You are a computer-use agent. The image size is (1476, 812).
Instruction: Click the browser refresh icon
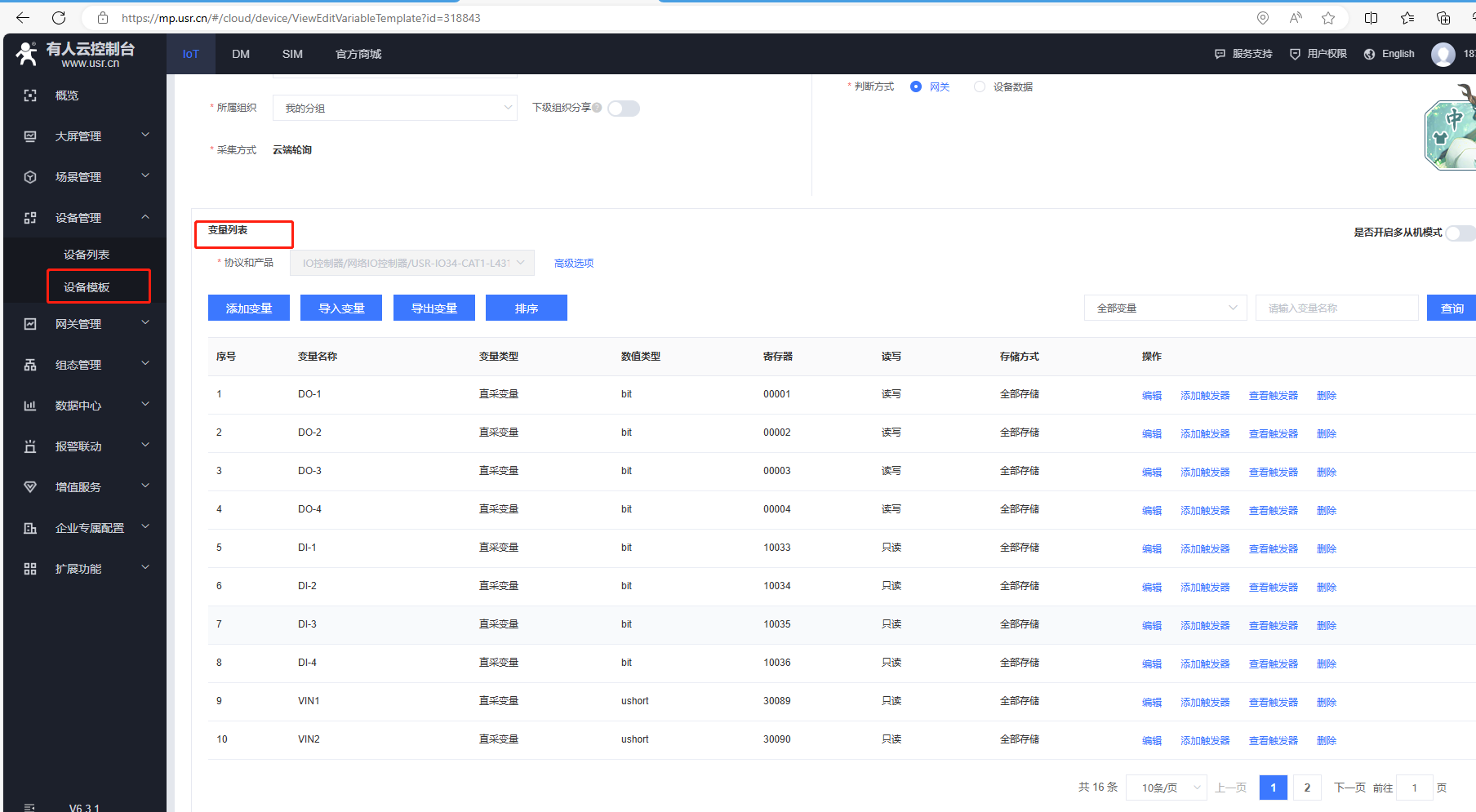pos(59,18)
